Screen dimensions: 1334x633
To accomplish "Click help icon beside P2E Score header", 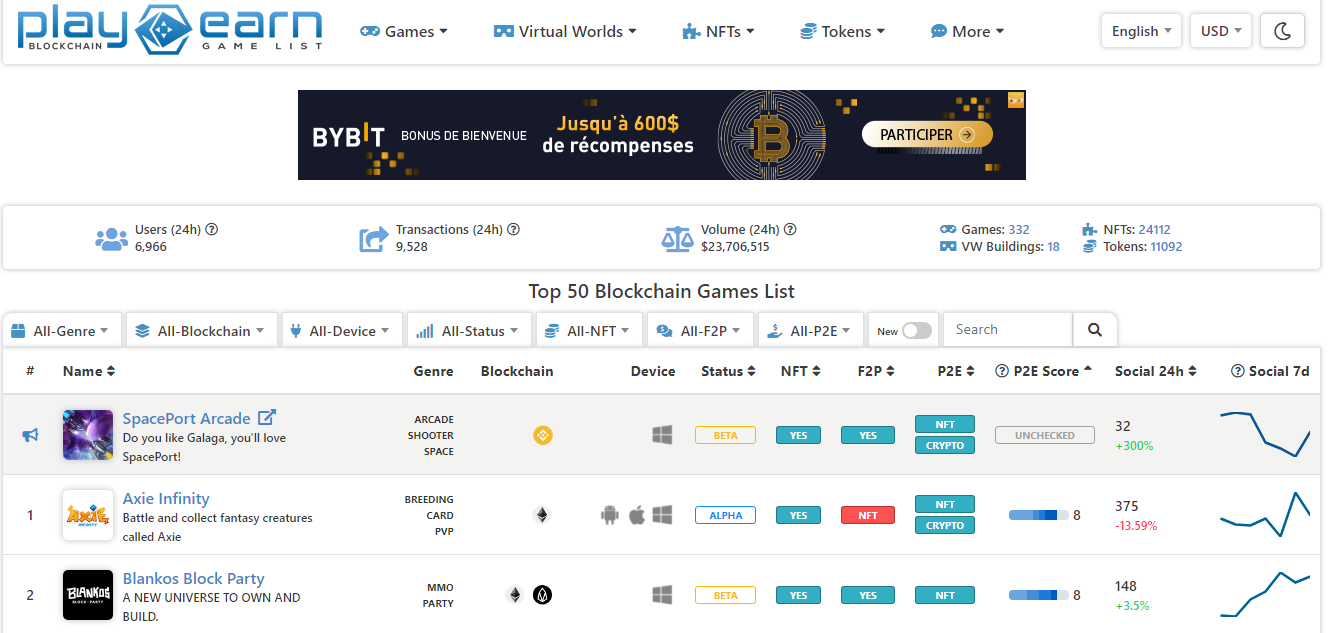I will [x=1002, y=371].
